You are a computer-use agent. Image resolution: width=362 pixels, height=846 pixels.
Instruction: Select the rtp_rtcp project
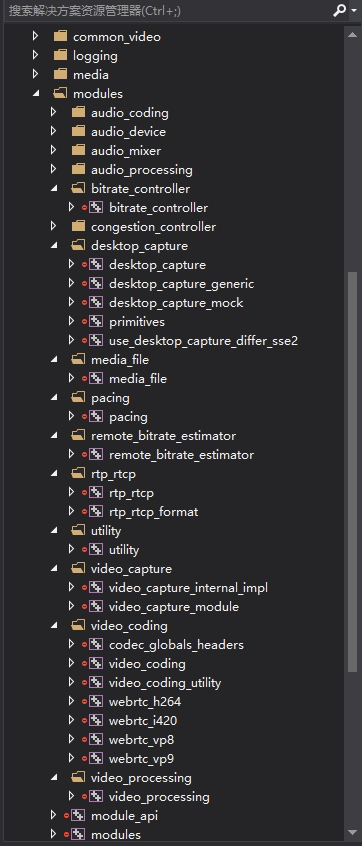point(131,493)
